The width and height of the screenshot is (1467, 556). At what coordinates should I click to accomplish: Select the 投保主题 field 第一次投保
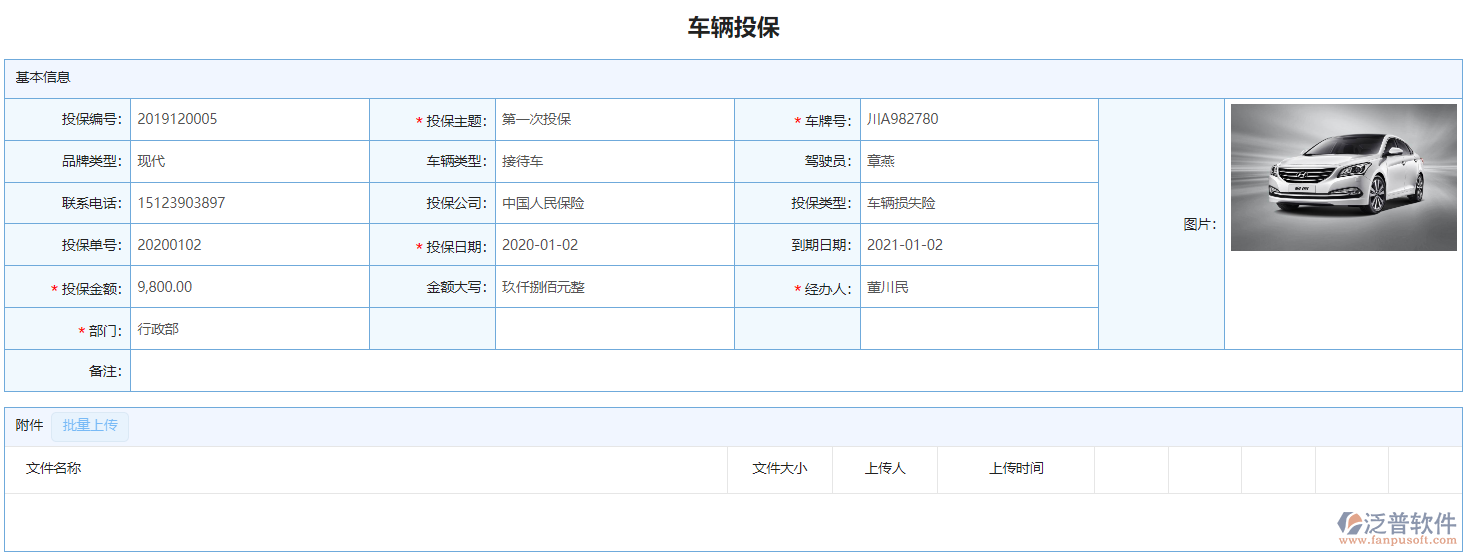(614, 119)
